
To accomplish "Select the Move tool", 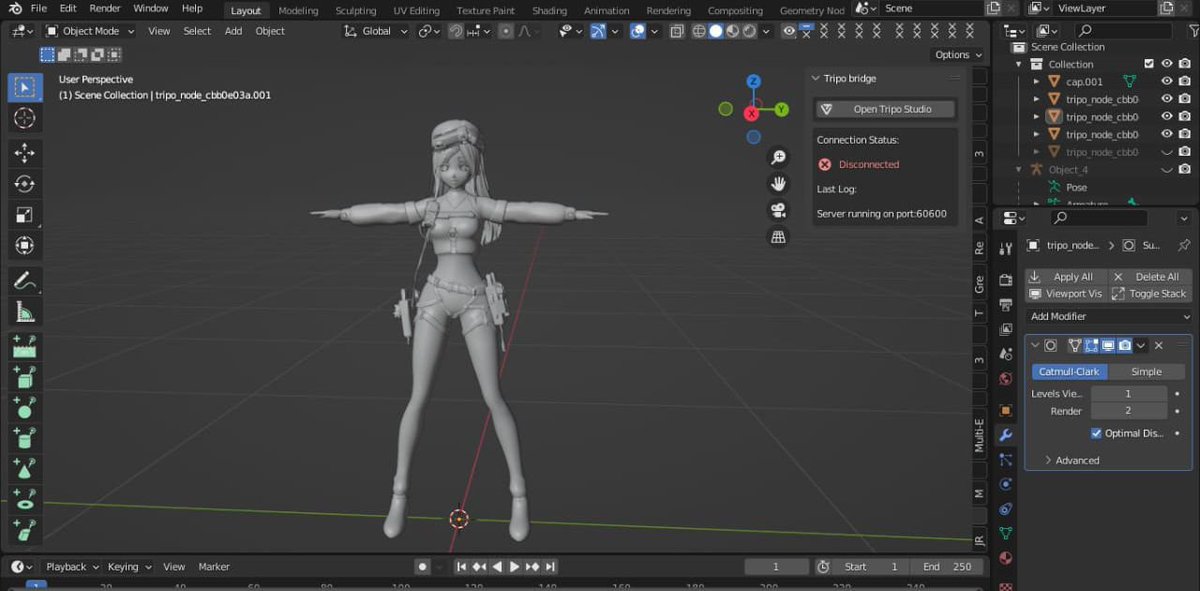I will click(25, 153).
